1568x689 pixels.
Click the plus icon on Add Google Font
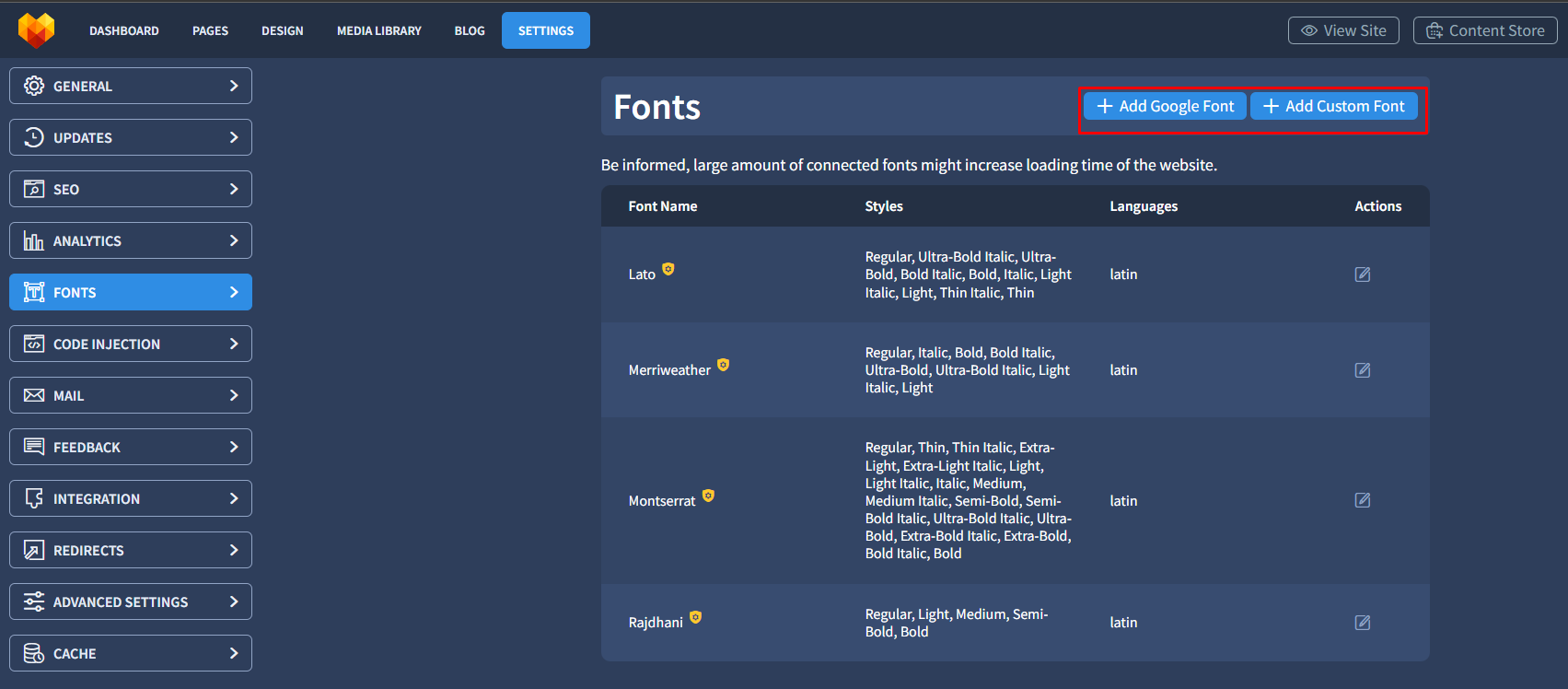click(1105, 106)
